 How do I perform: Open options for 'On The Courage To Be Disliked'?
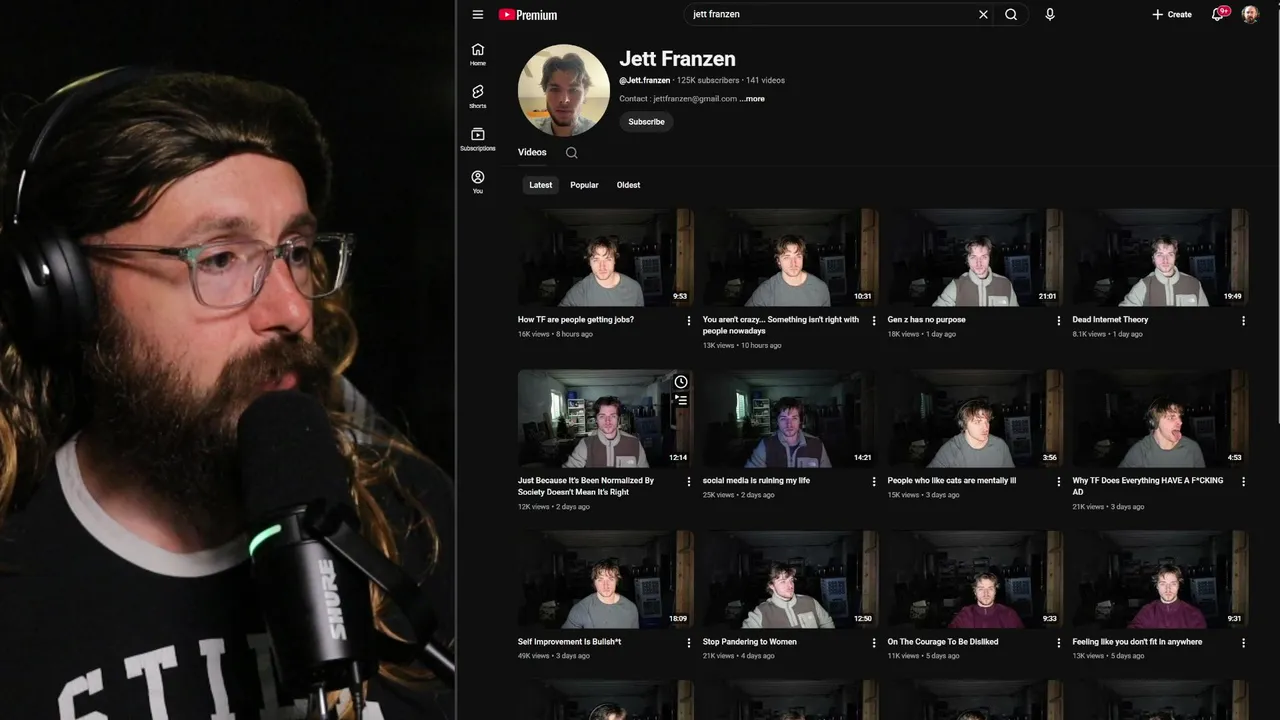tap(1058, 643)
